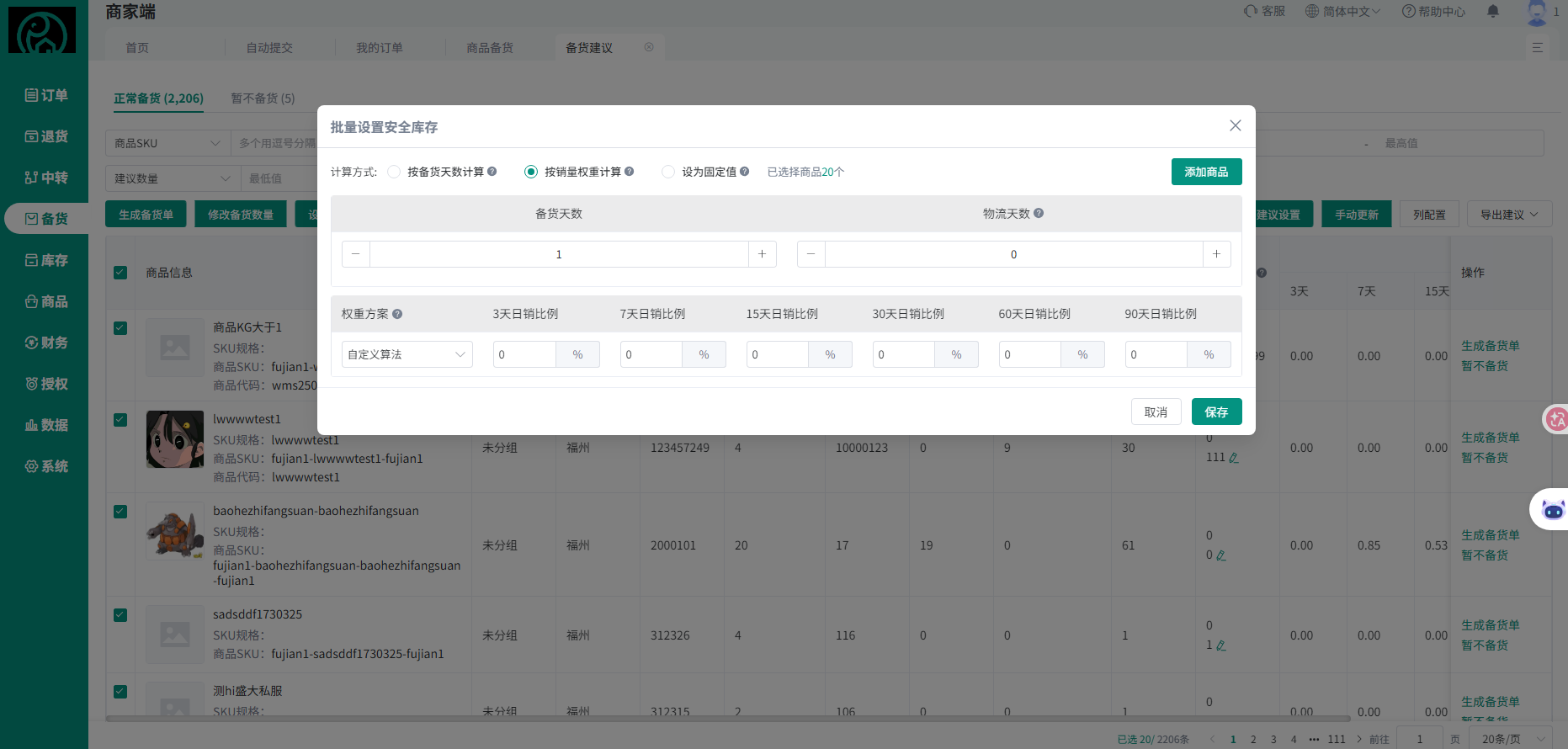This screenshot has width=1568, height=749.
Task: Expand the 导出建议 dropdown
Action: pyautogui.click(x=1509, y=215)
